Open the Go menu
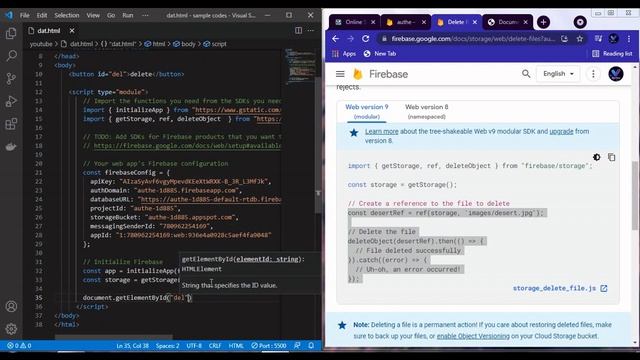The image size is (640, 360). pyautogui.click(x=111, y=15)
